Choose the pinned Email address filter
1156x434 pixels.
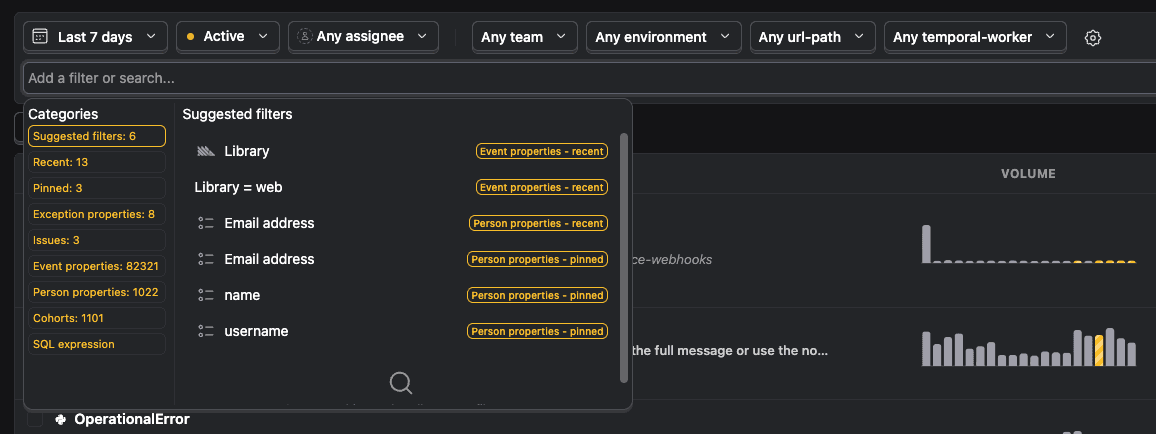coord(401,259)
